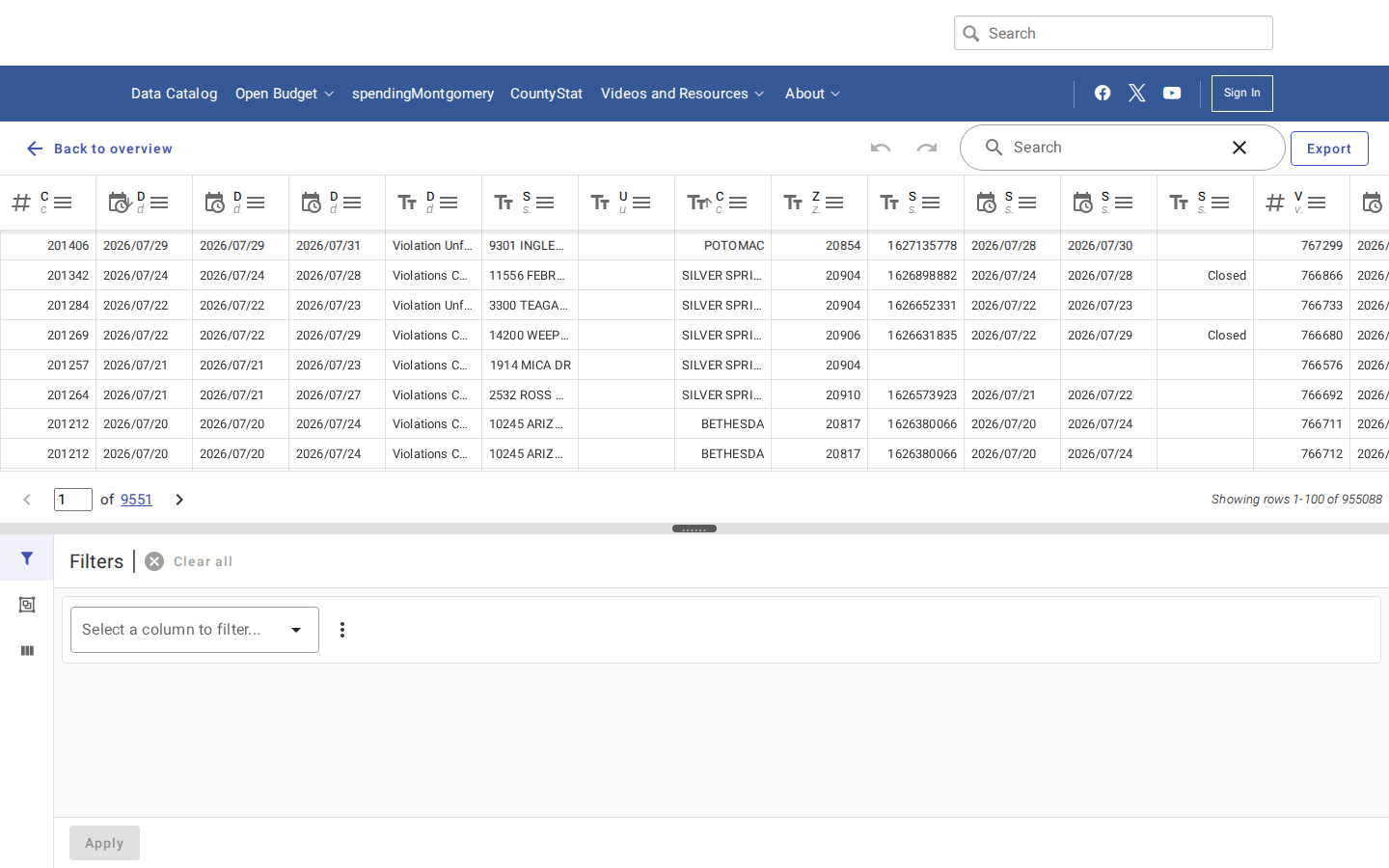The width and height of the screenshot is (1389, 868).
Task: Open the 9551 total pages link
Action: coord(136,500)
